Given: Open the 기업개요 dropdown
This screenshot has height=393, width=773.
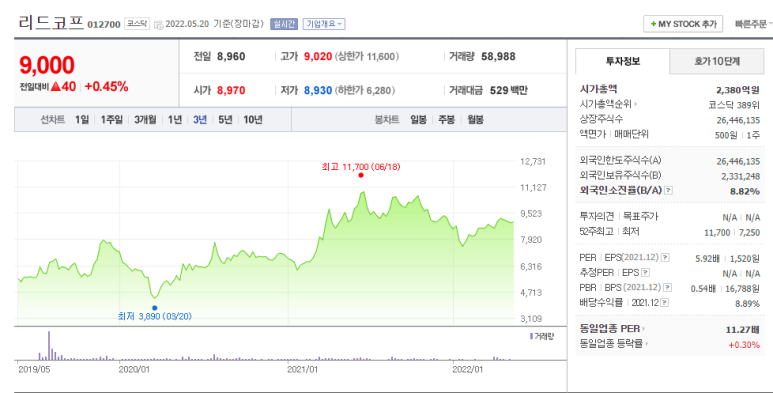Looking at the screenshot, I should [x=324, y=24].
